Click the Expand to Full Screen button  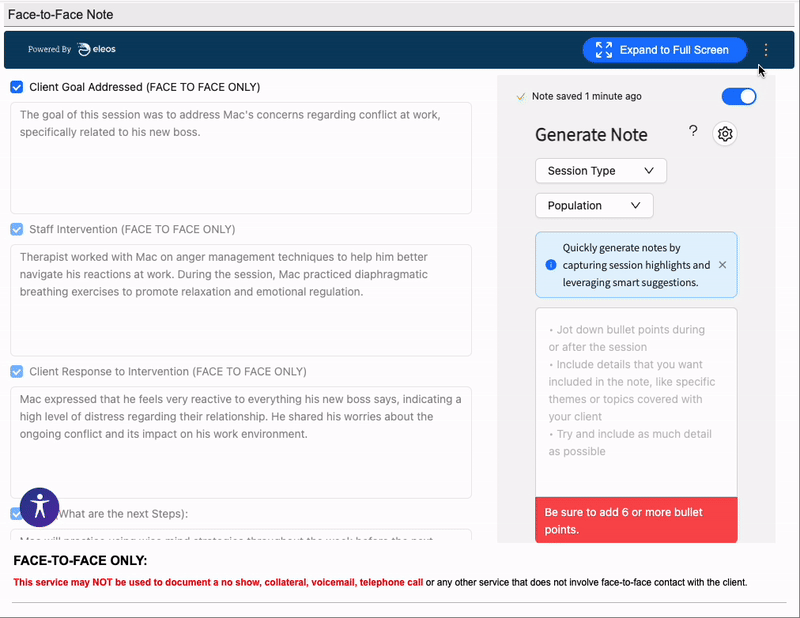point(665,50)
